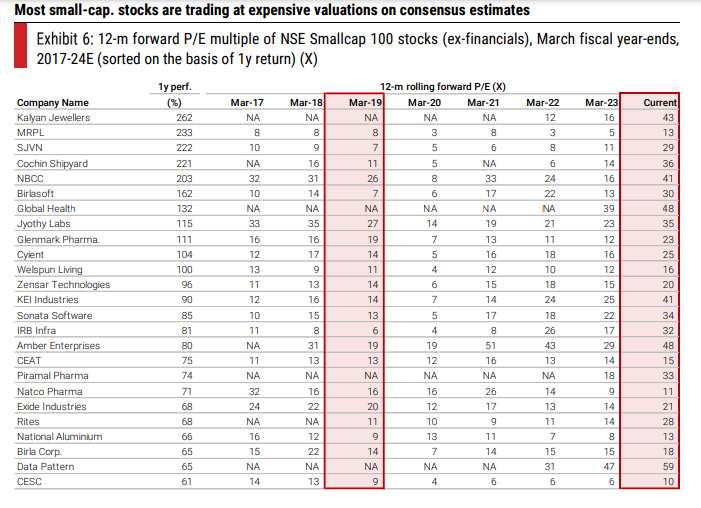Select the Jyothy Labs company name
701x508 pixels.
click(45, 224)
